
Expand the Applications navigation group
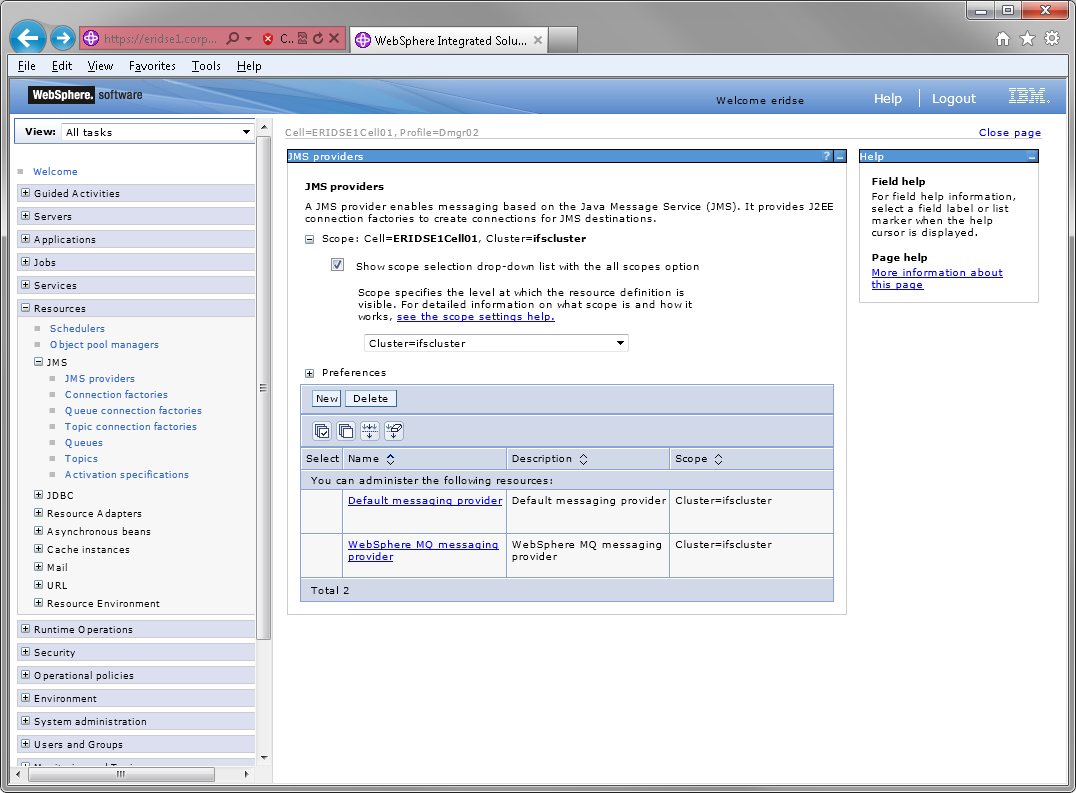[25, 239]
